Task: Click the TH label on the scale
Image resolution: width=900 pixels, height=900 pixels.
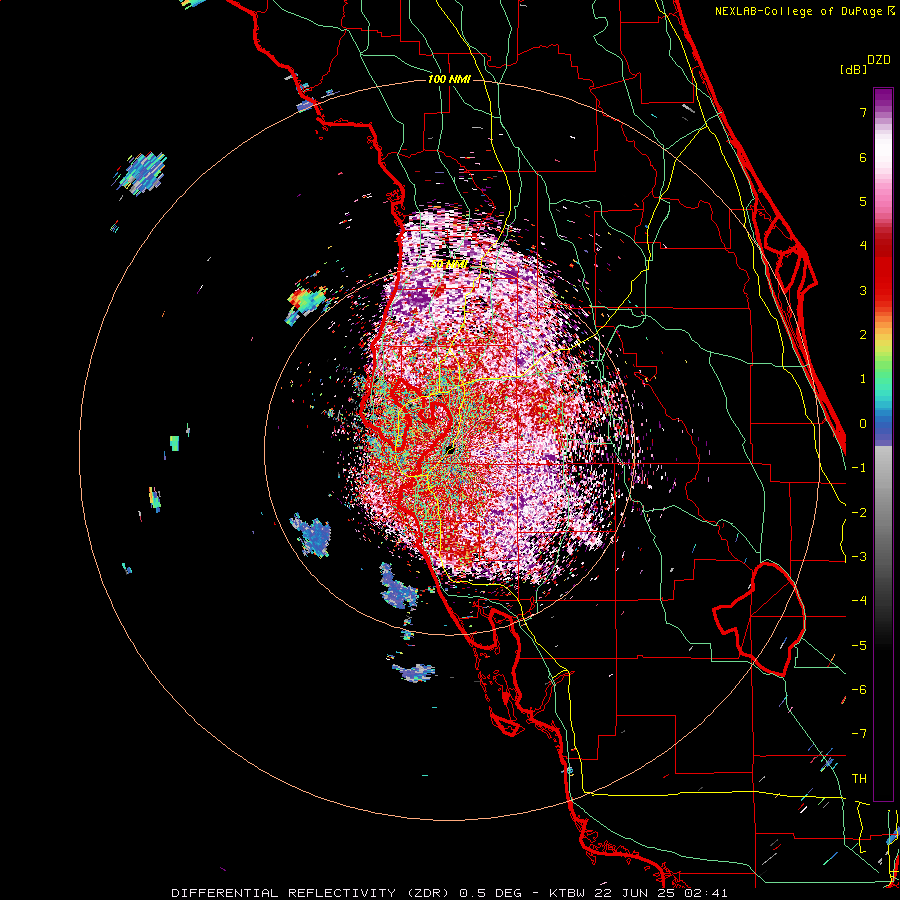Action: pyautogui.click(x=859, y=779)
